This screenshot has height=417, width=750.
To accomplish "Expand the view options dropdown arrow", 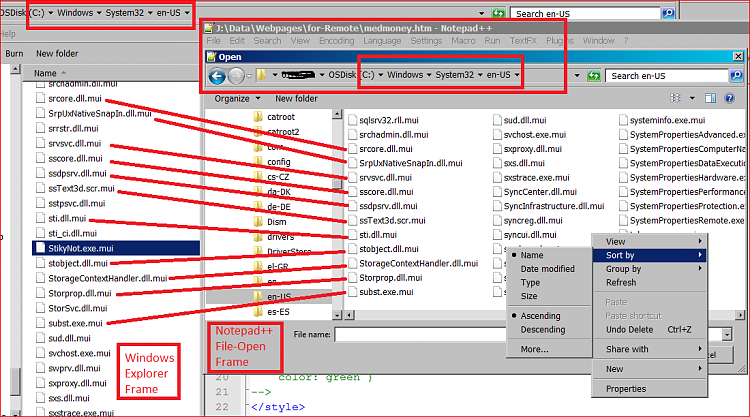I will pyautogui.click(x=692, y=99).
